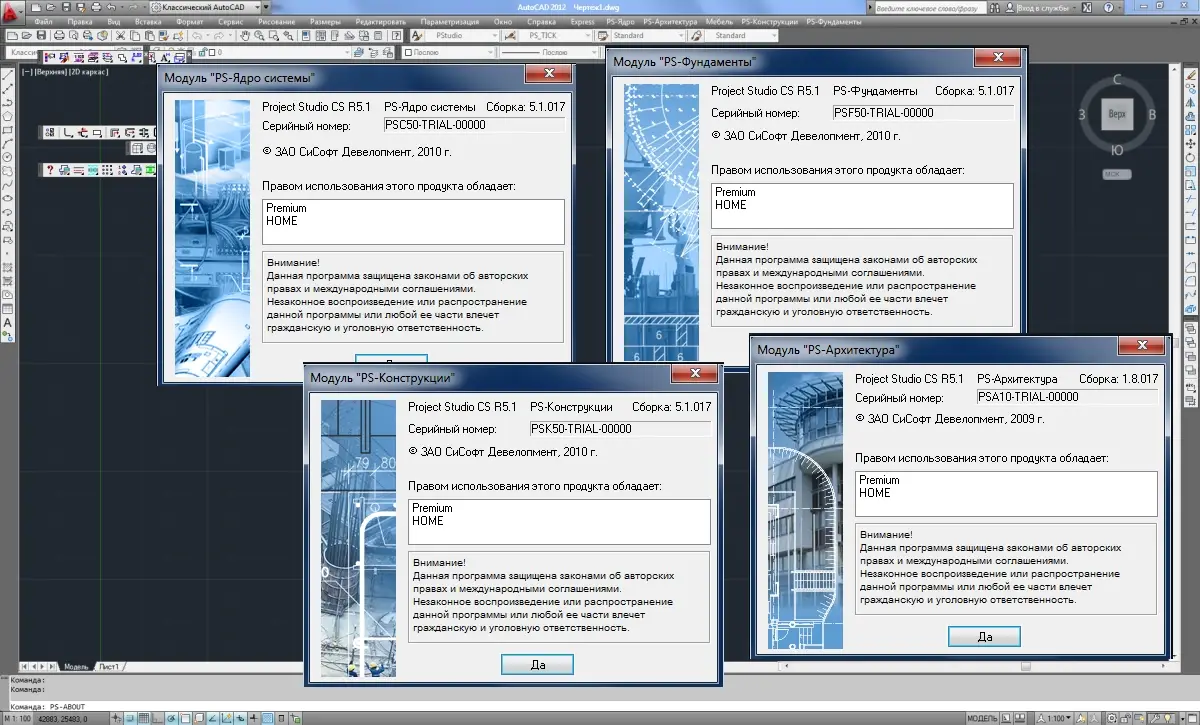This screenshot has height=725, width=1200.
Task: Click Вход в службы sign-in link
Action: coord(1043,8)
